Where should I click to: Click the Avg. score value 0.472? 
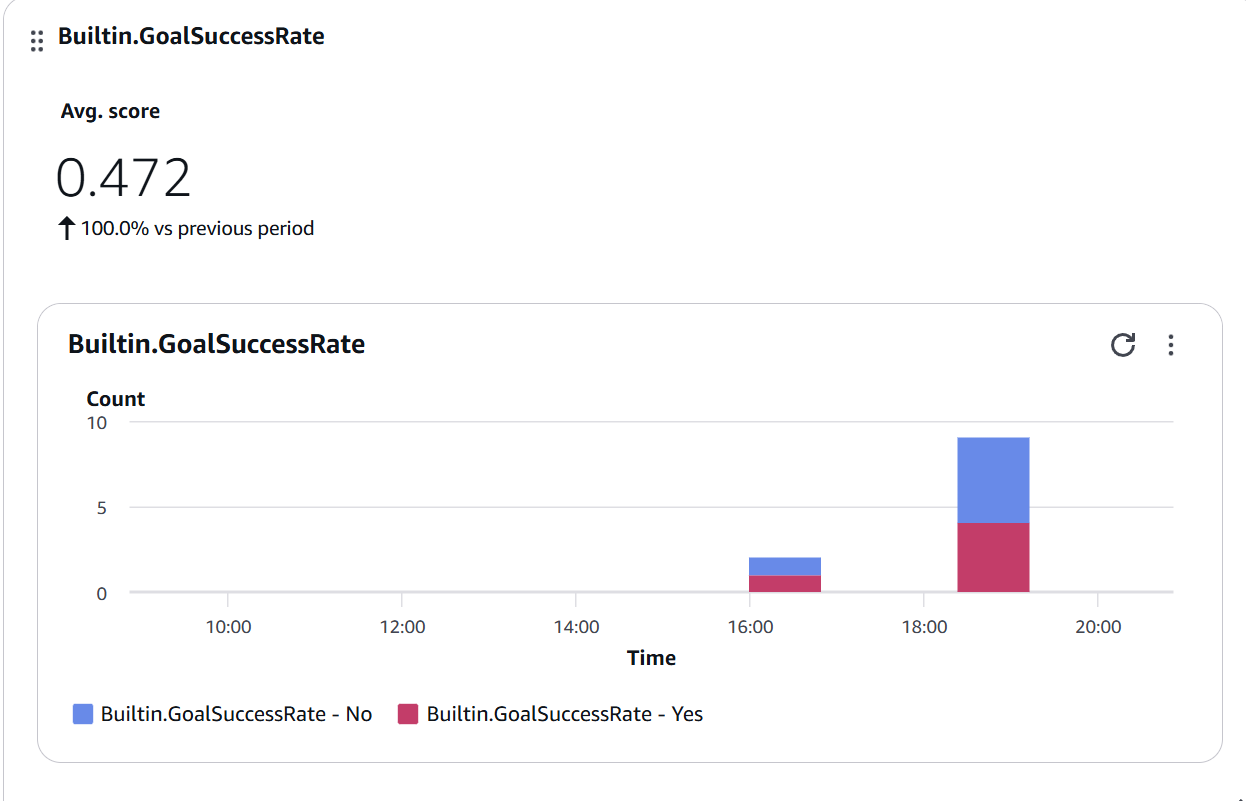click(122, 176)
